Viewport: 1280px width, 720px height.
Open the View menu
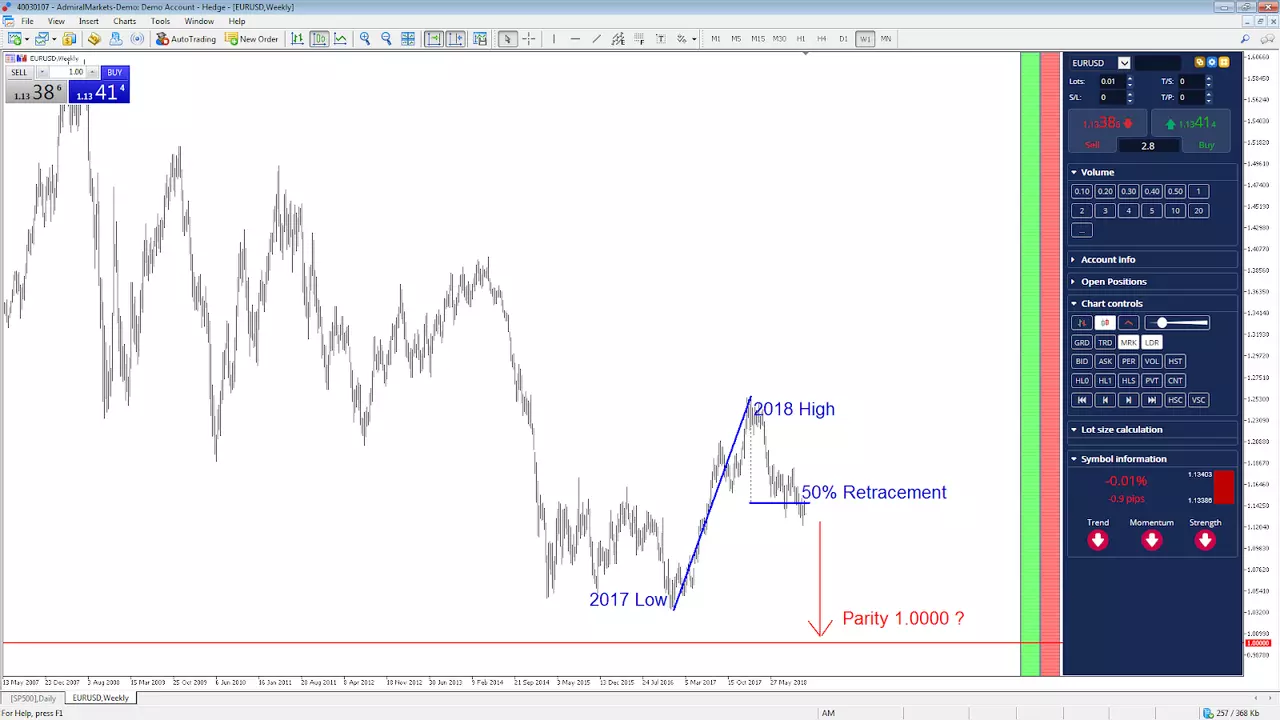tap(56, 21)
